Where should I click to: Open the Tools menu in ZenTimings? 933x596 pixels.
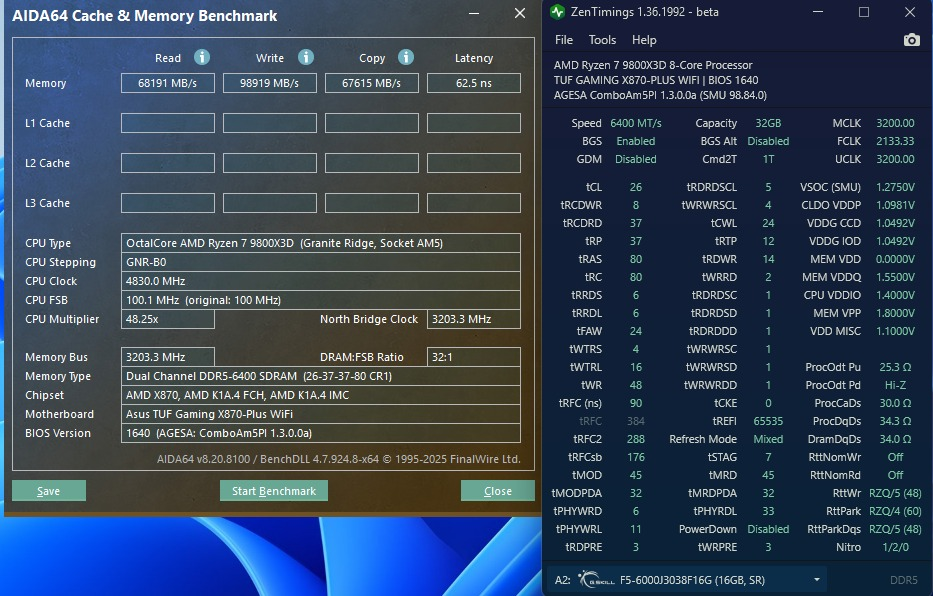602,40
